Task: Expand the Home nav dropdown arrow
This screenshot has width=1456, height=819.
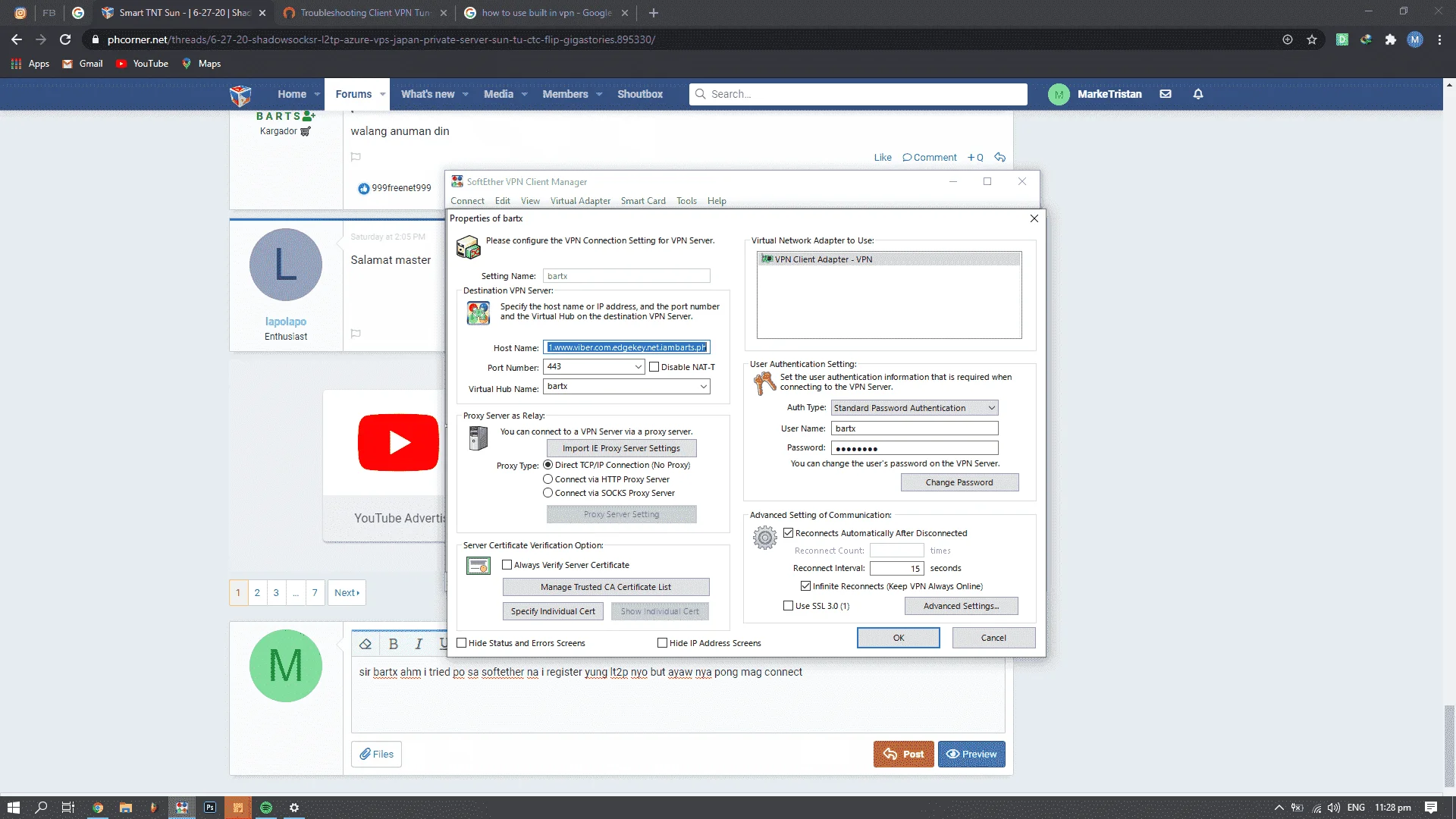Action: coord(317,94)
